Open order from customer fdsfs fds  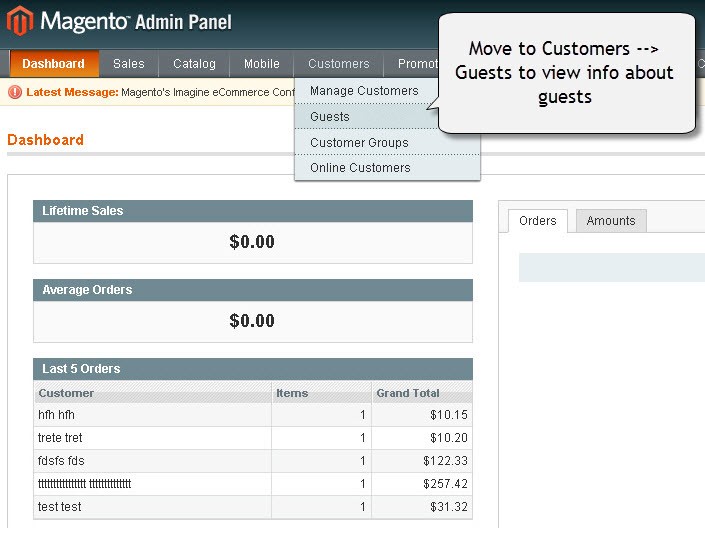coord(253,460)
